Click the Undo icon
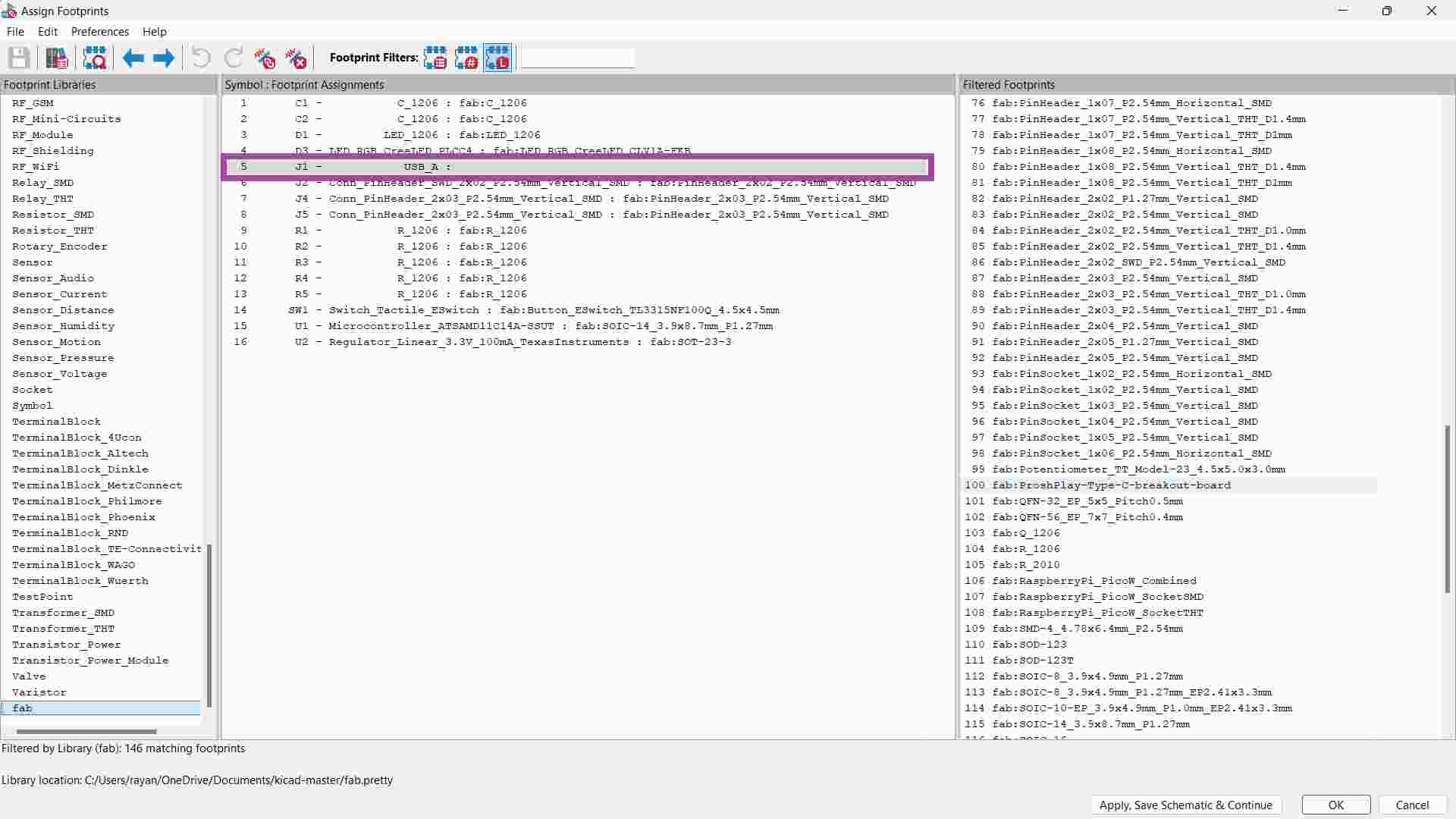Viewport: 1456px width, 819px height. click(201, 58)
